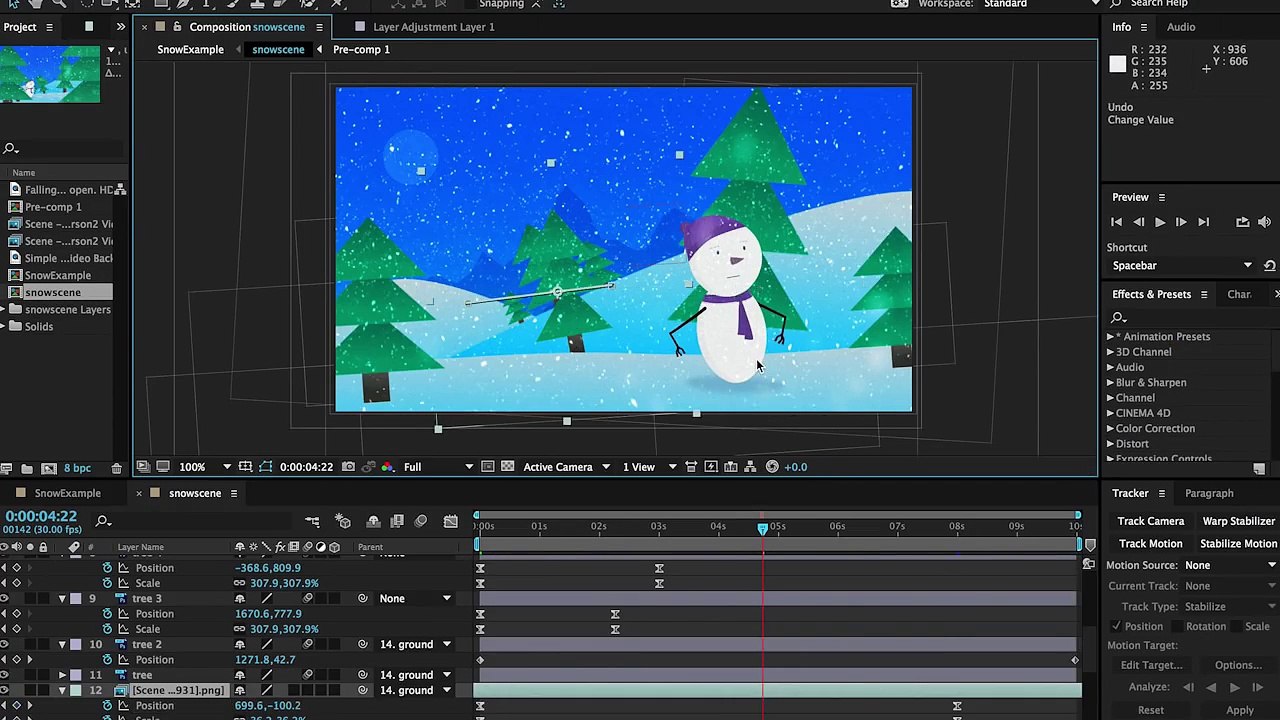Toggle Draft 3D in the timeline
Viewport: 1280px width, 720px height.
[x=343, y=521]
